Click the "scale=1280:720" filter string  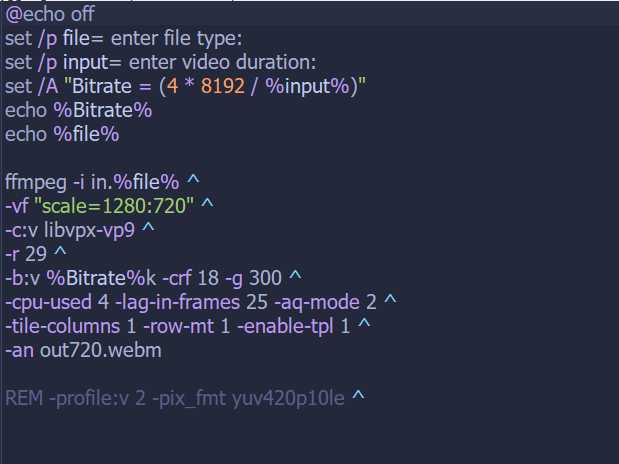pos(114,206)
